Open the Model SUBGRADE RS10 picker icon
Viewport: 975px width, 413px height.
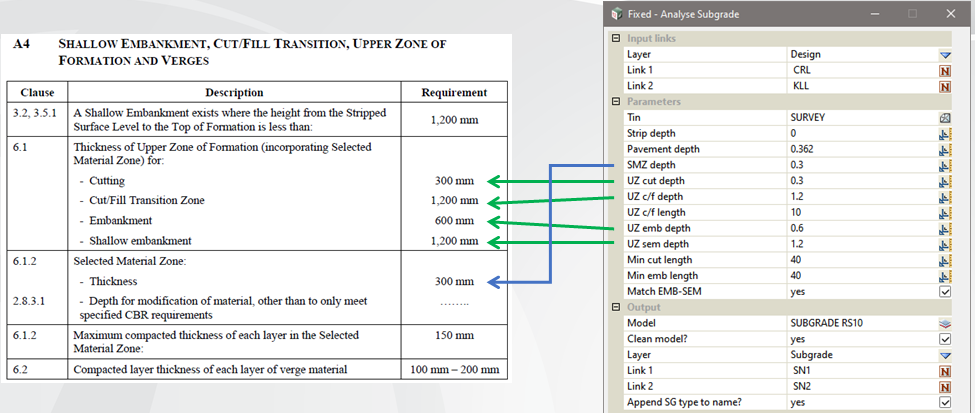pyautogui.click(x=944, y=323)
